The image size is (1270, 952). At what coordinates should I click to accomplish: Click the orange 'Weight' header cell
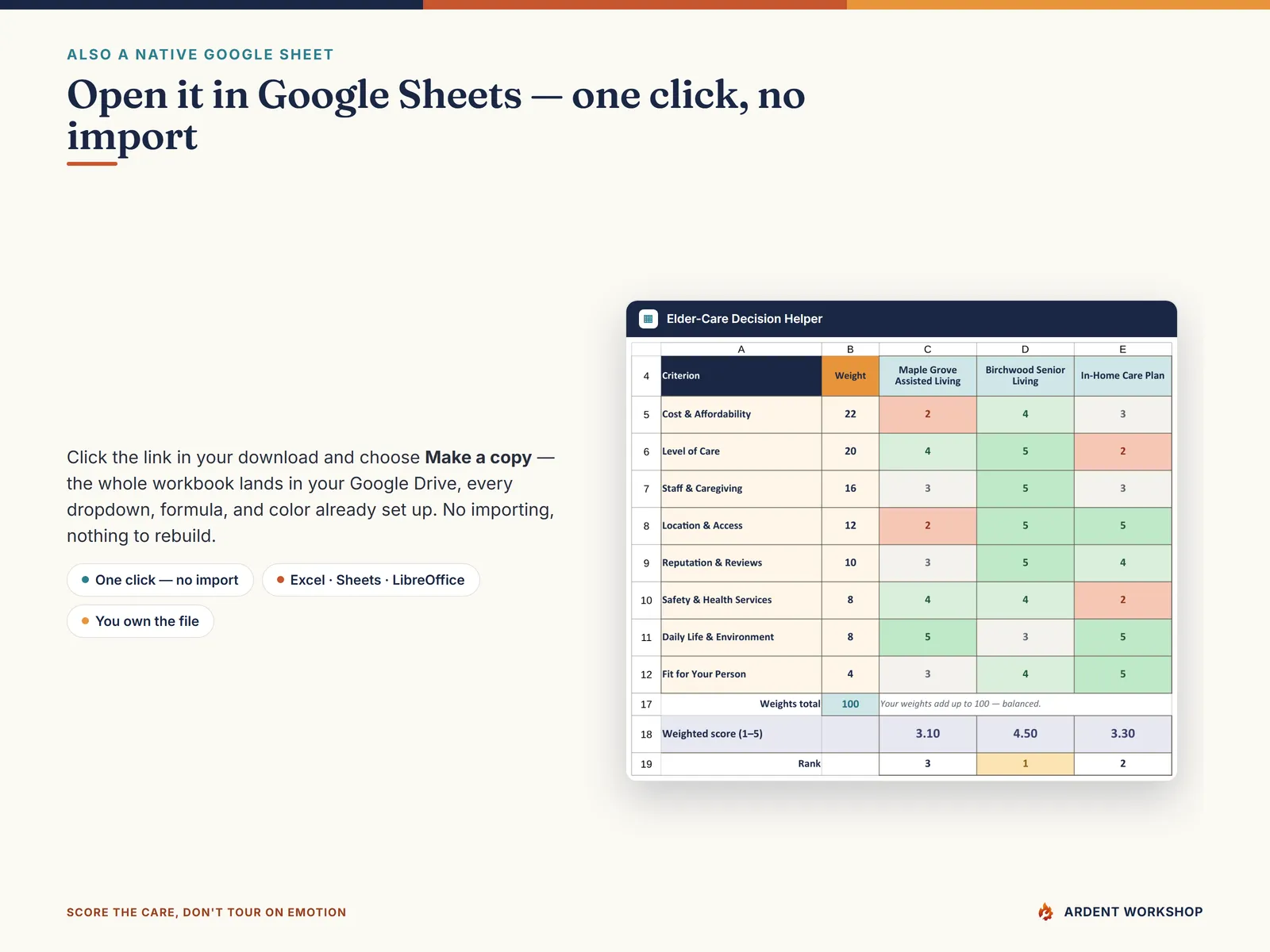pos(850,376)
